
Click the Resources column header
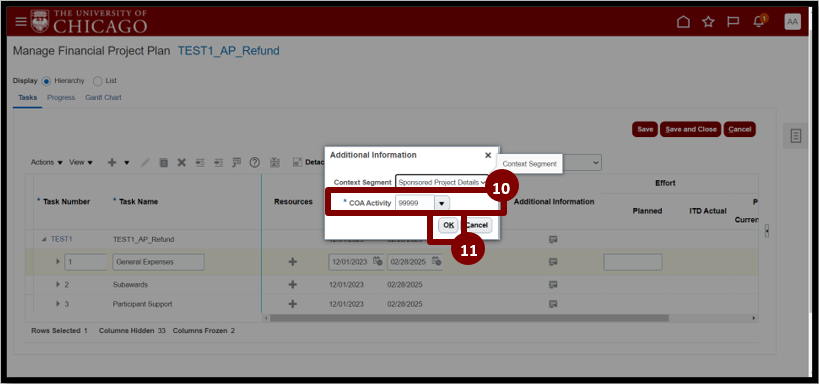point(293,202)
